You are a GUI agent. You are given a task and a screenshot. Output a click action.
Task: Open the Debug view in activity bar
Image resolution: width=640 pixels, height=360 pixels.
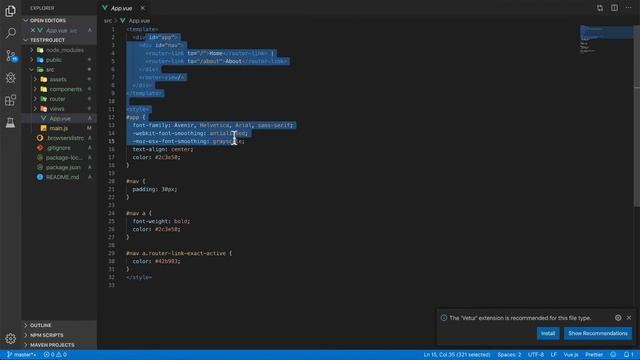point(11,78)
